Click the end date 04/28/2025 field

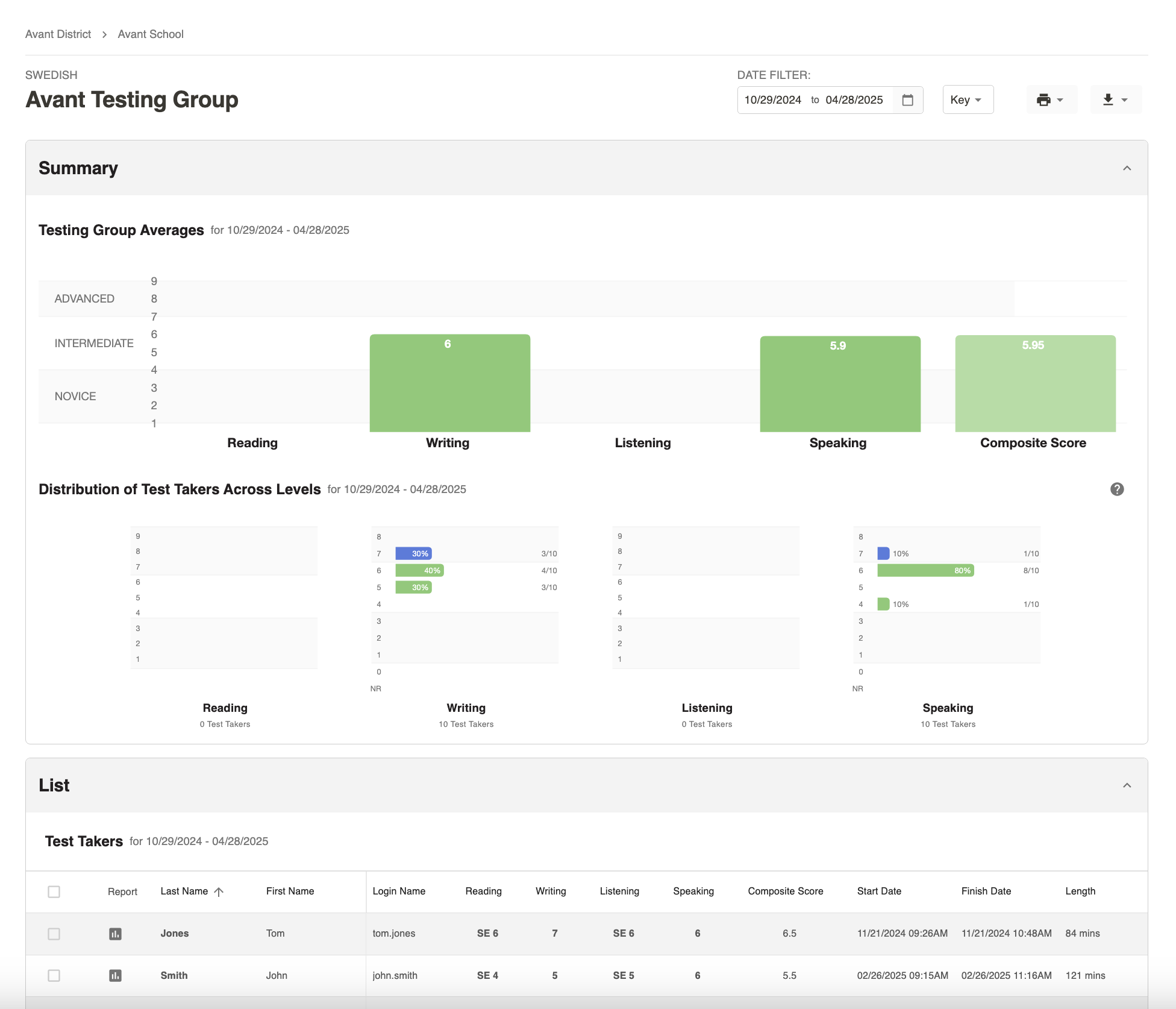(x=854, y=100)
